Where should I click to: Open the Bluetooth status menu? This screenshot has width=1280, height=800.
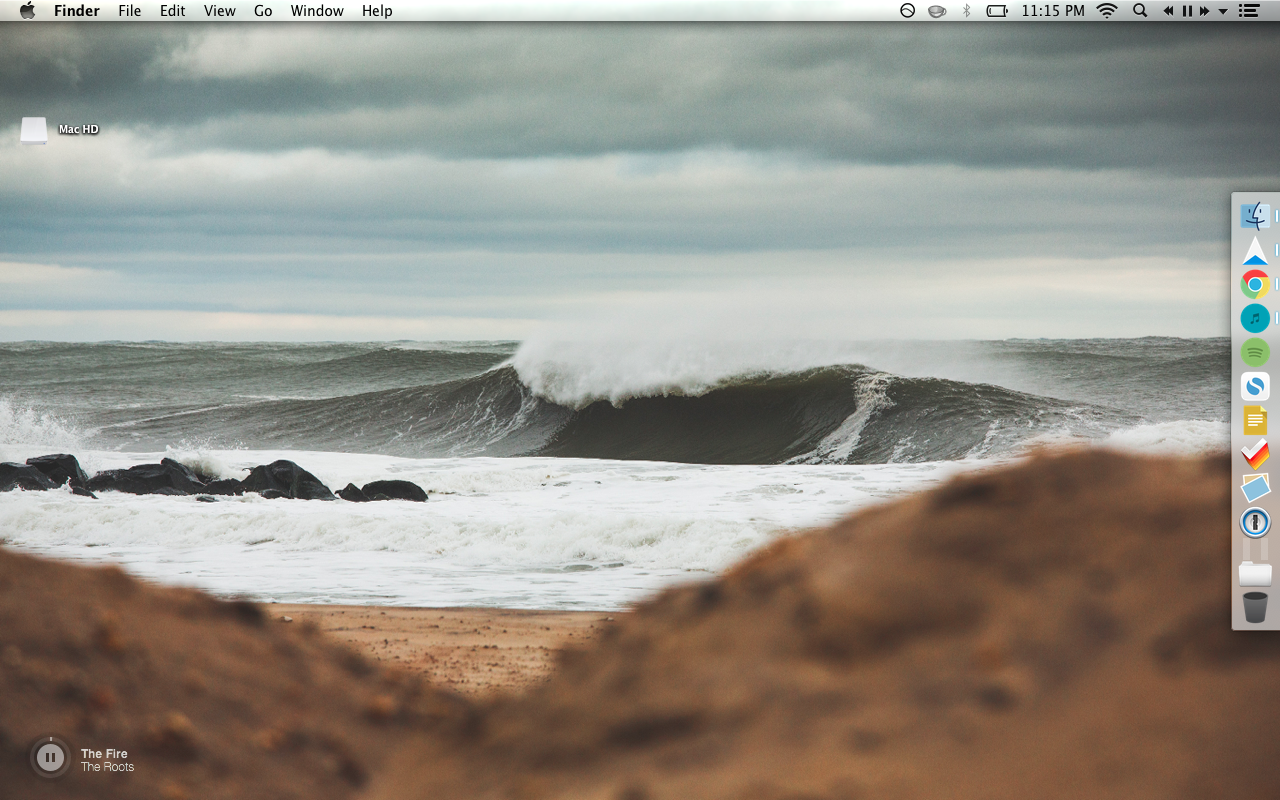[x=966, y=11]
